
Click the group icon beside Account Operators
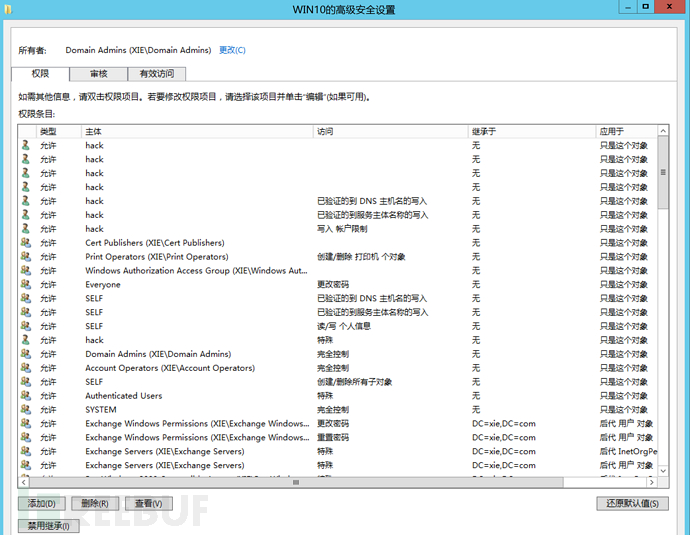26,368
